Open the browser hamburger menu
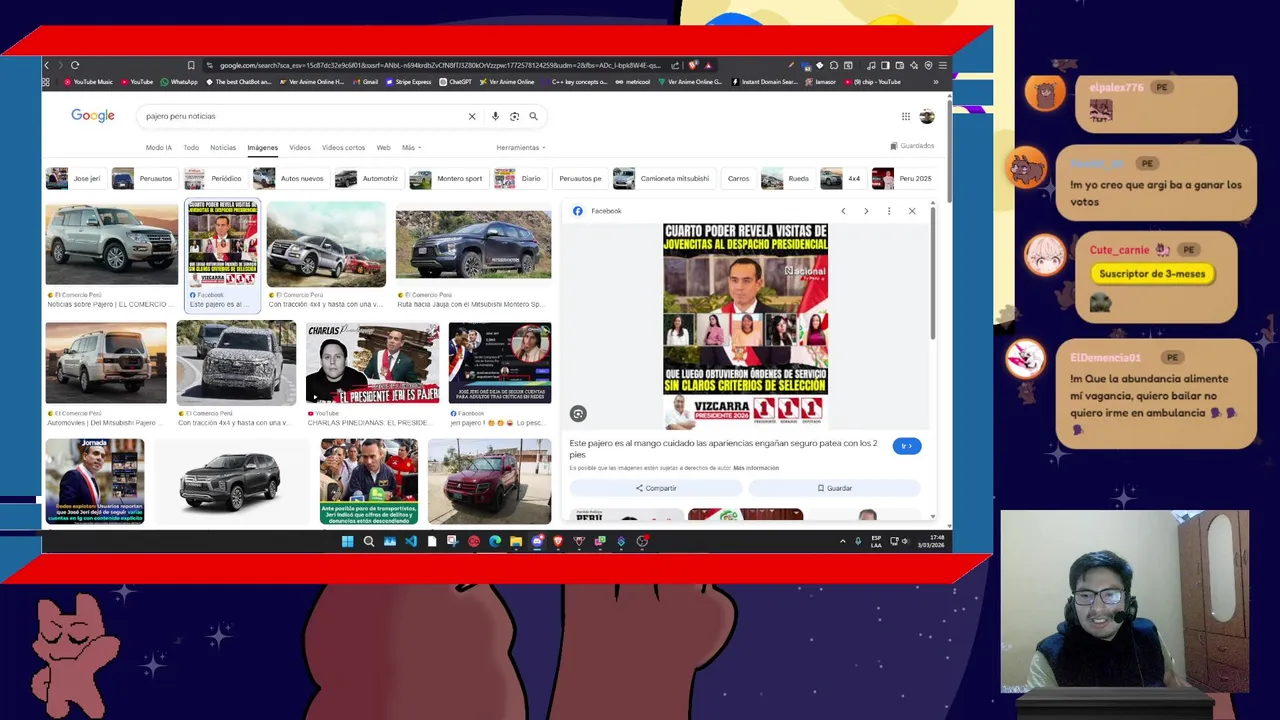Viewport: 1280px width, 720px height. (942, 65)
